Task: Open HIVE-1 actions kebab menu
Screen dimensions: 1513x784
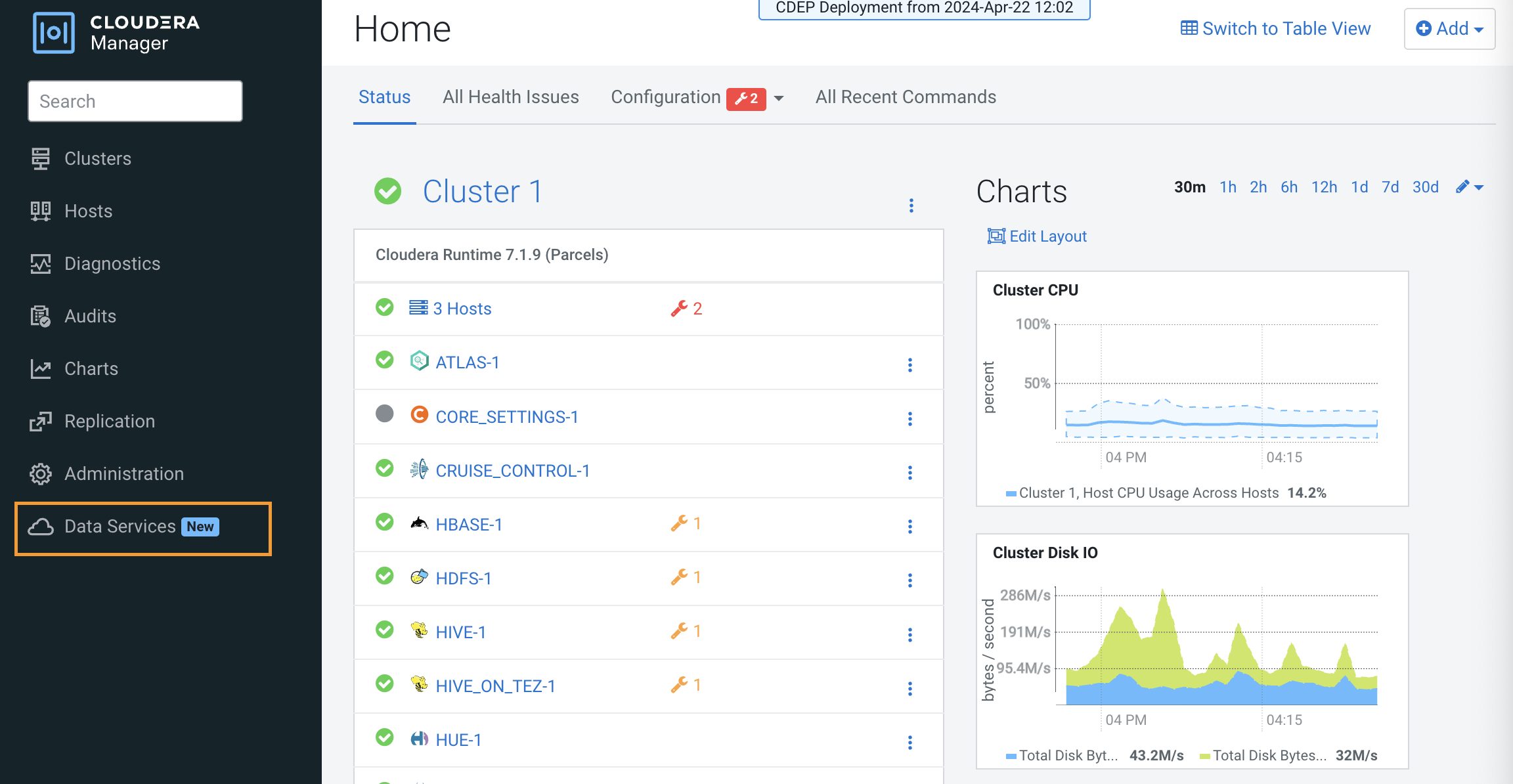Action: click(x=910, y=635)
